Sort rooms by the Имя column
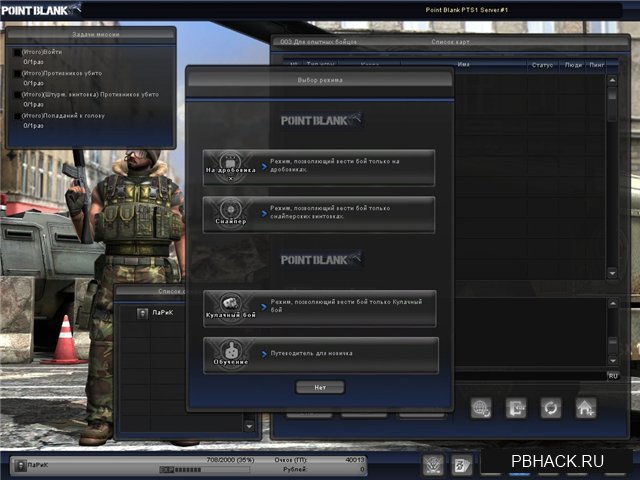The height and width of the screenshot is (480, 640). pos(463,64)
